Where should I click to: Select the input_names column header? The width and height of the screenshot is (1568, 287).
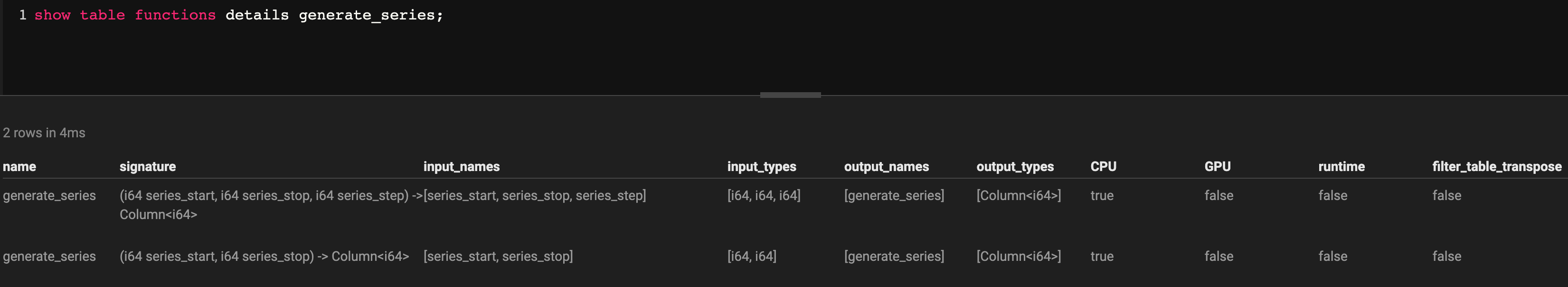pos(462,166)
